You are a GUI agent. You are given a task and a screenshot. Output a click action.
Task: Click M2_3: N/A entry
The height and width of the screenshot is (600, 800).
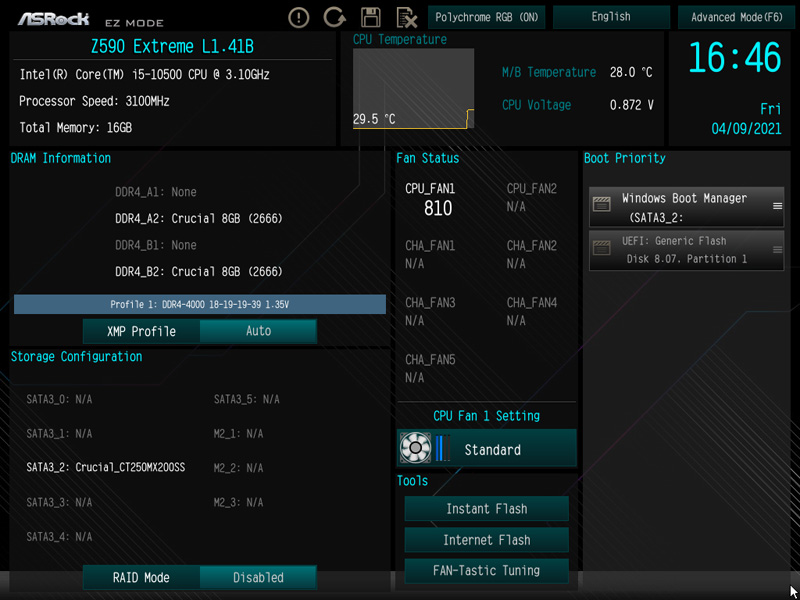tap(238, 503)
